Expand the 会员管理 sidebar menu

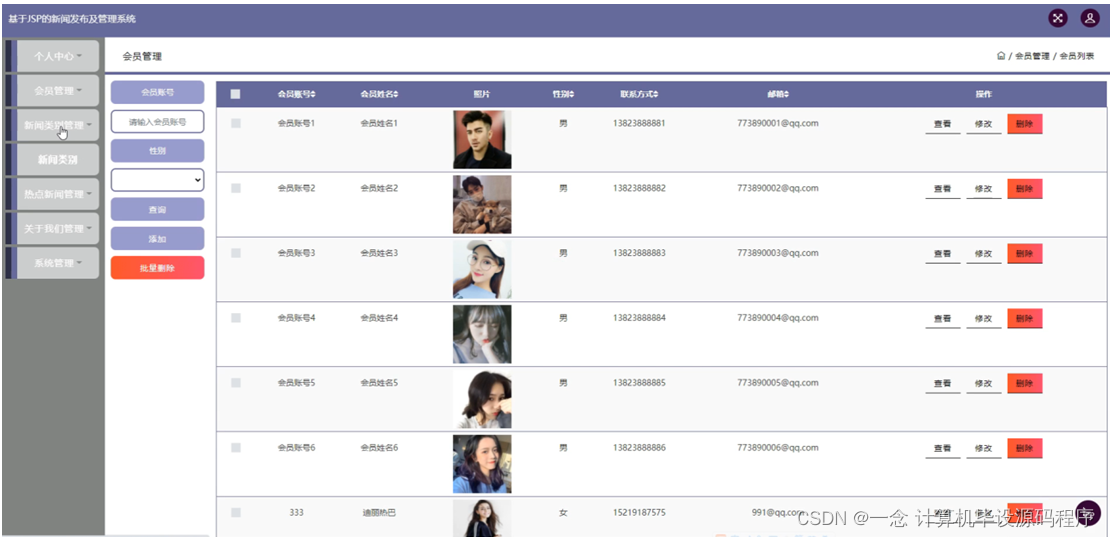(57, 91)
